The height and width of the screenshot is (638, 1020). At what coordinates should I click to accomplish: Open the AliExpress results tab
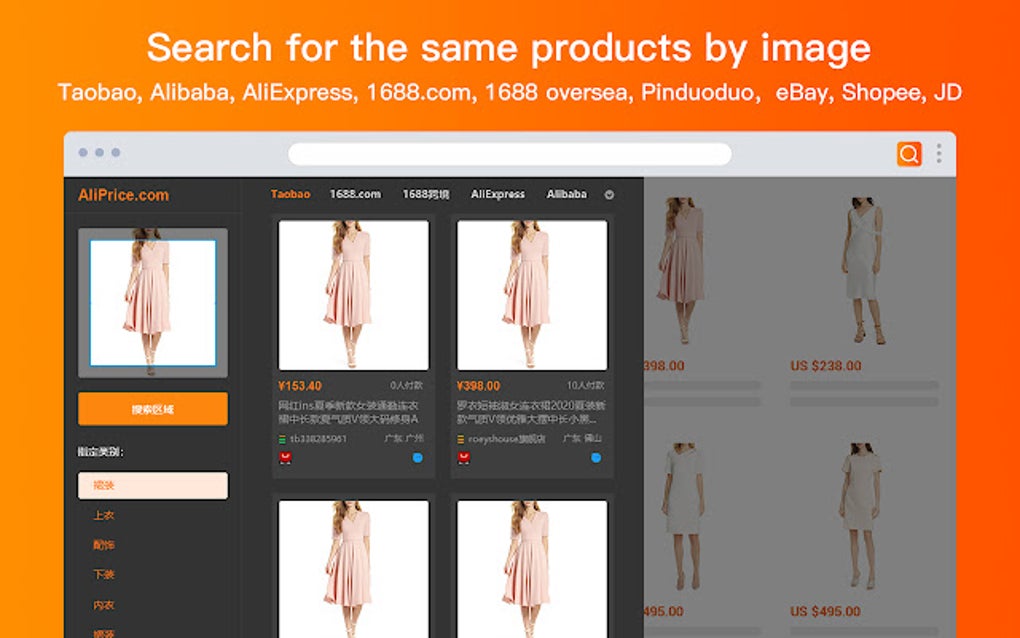coord(497,194)
